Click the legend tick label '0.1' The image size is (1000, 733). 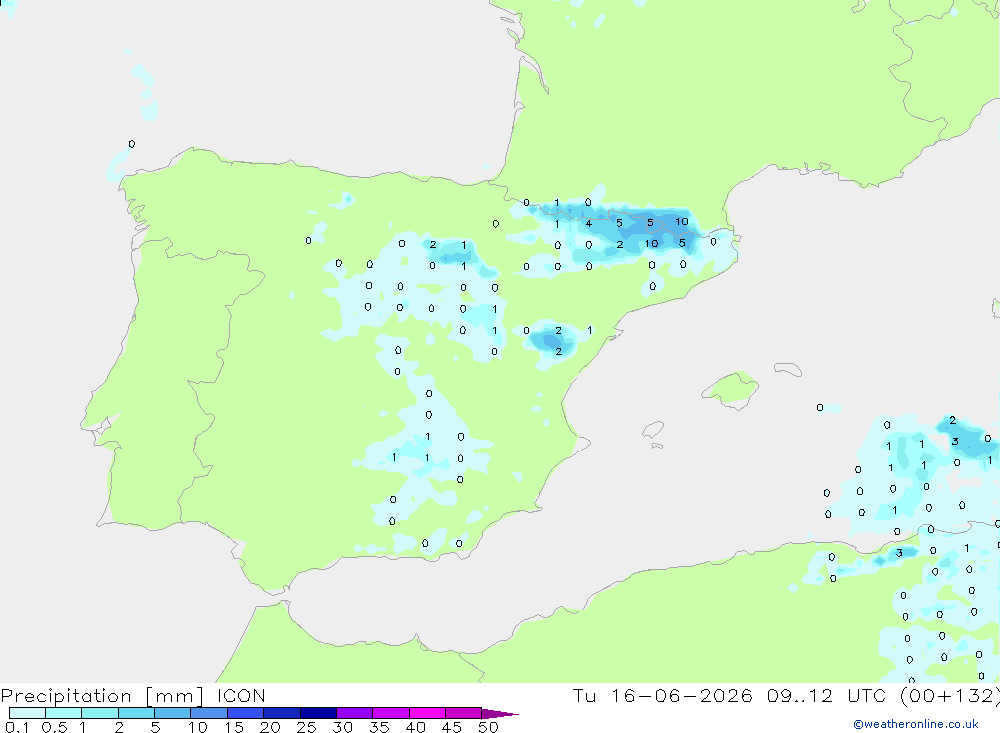click(16, 727)
